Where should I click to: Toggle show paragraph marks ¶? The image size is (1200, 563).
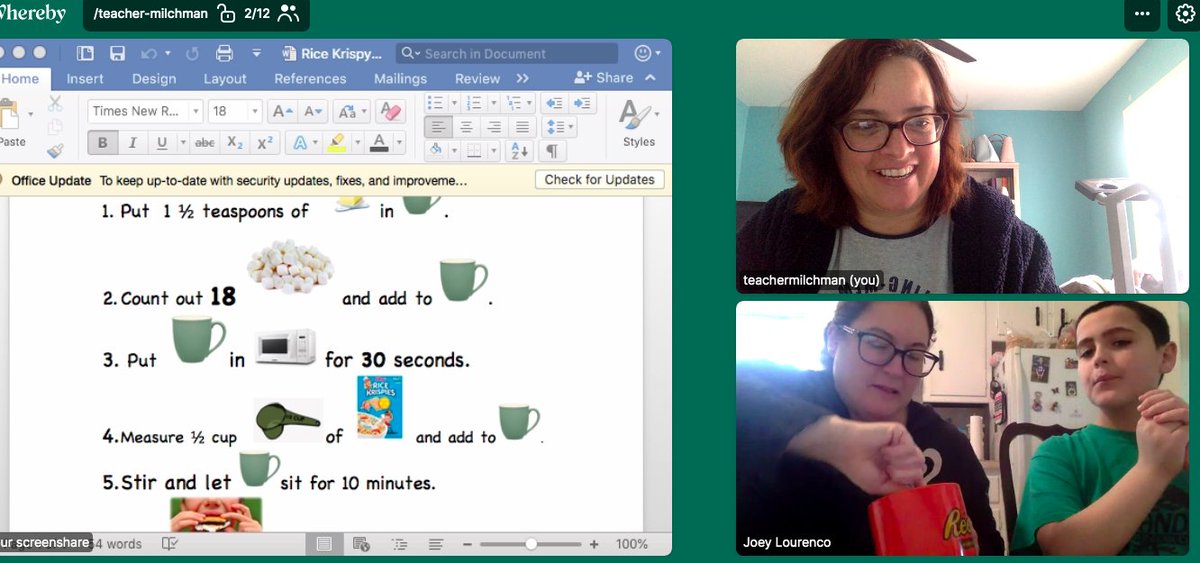pos(551,151)
